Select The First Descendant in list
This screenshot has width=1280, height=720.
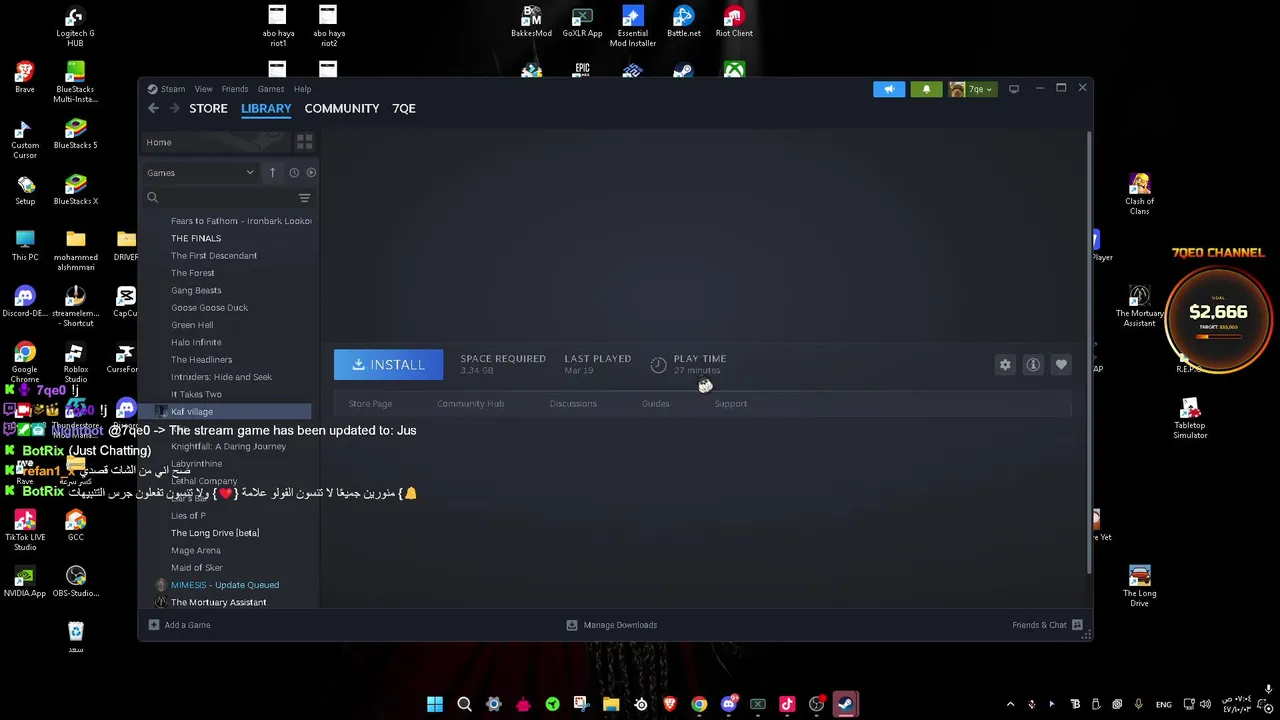click(x=214, y=256)
